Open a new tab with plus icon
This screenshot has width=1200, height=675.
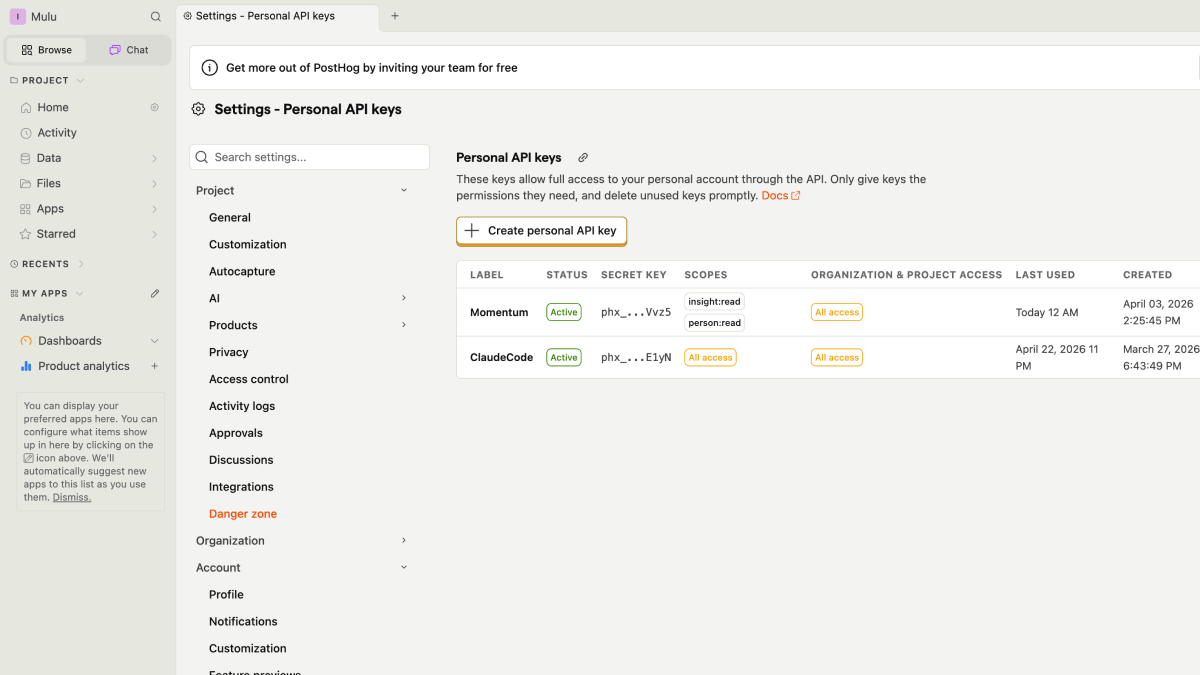point(395,16)
